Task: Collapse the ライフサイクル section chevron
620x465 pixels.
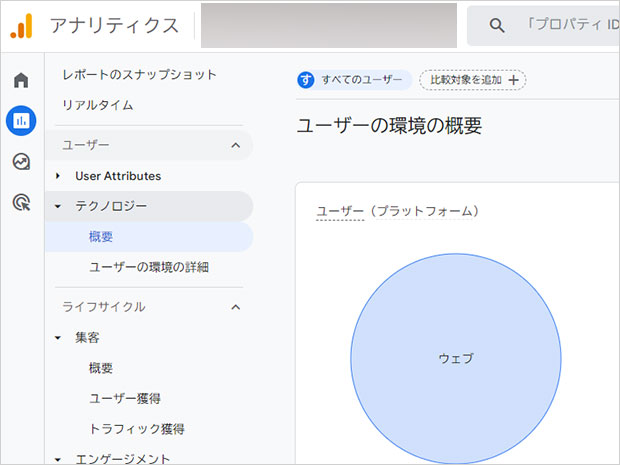Action: 236,307
